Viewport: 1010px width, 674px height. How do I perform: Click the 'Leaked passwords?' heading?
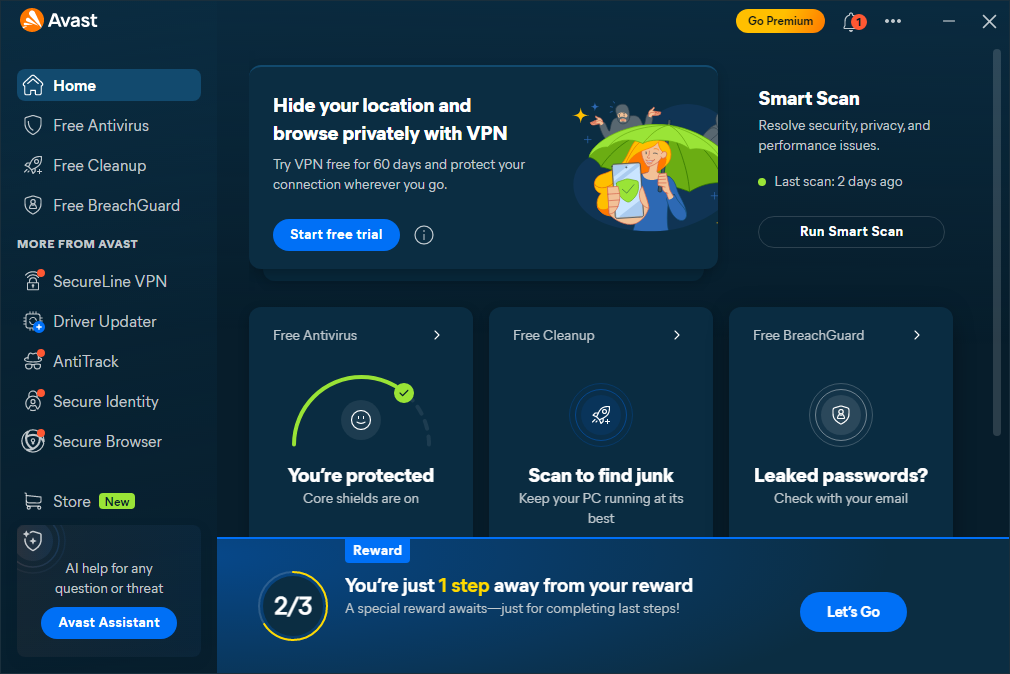pos(841,475)
